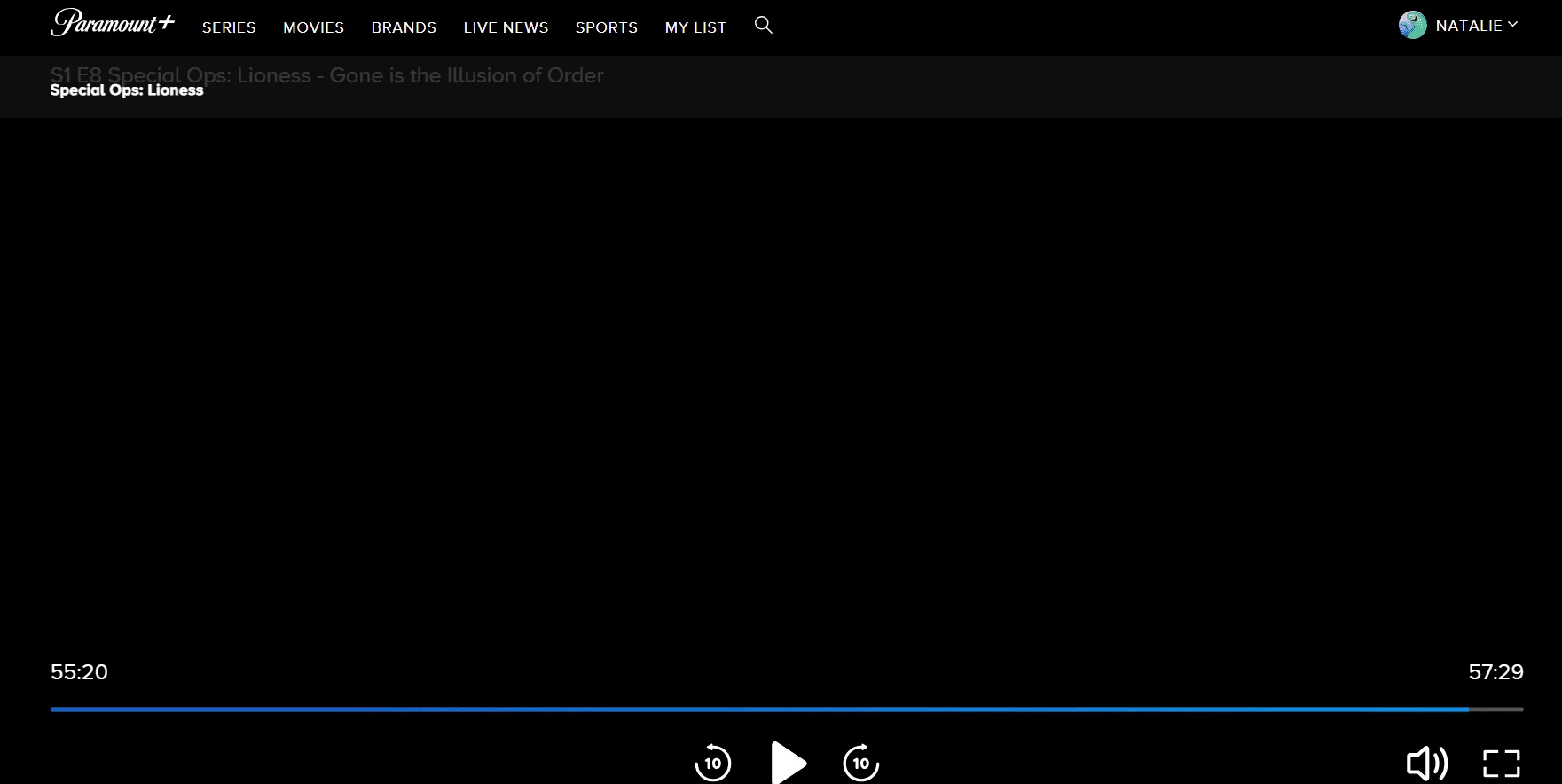This screenshot has width=1562, height=784.
Task: Click the Natalie profile avatar
Action: coord(1412,26)
